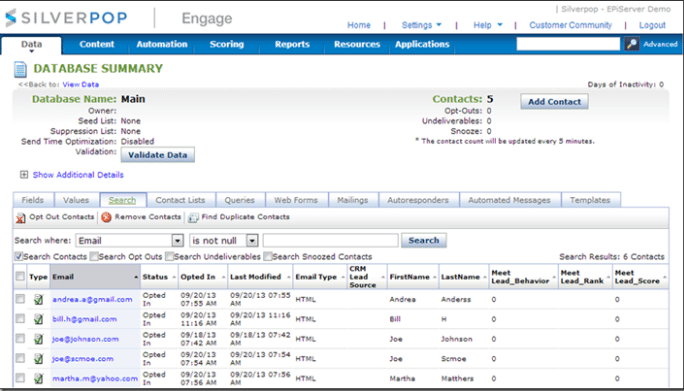Image resolution: width=684 pixels, height=391 pixels.
Task: Click the search value input field
Action: coord(331,240)
